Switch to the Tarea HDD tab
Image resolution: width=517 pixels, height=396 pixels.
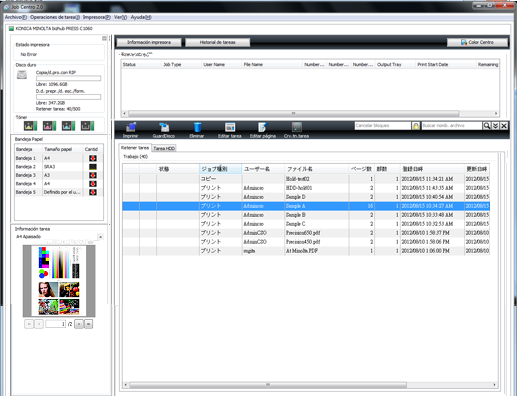click(x=164, y=148)
